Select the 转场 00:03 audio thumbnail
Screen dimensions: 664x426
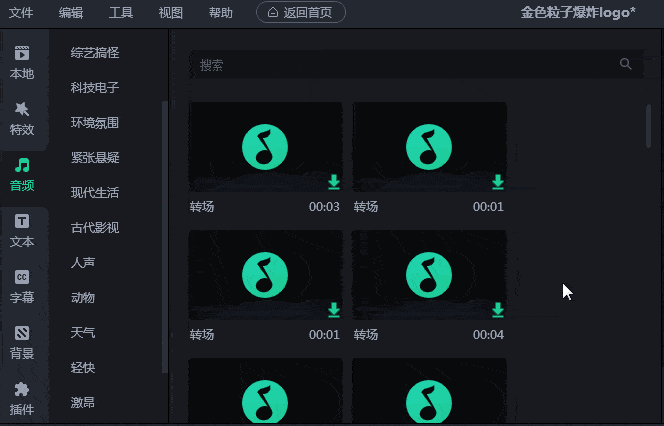[x=266, y=147]
